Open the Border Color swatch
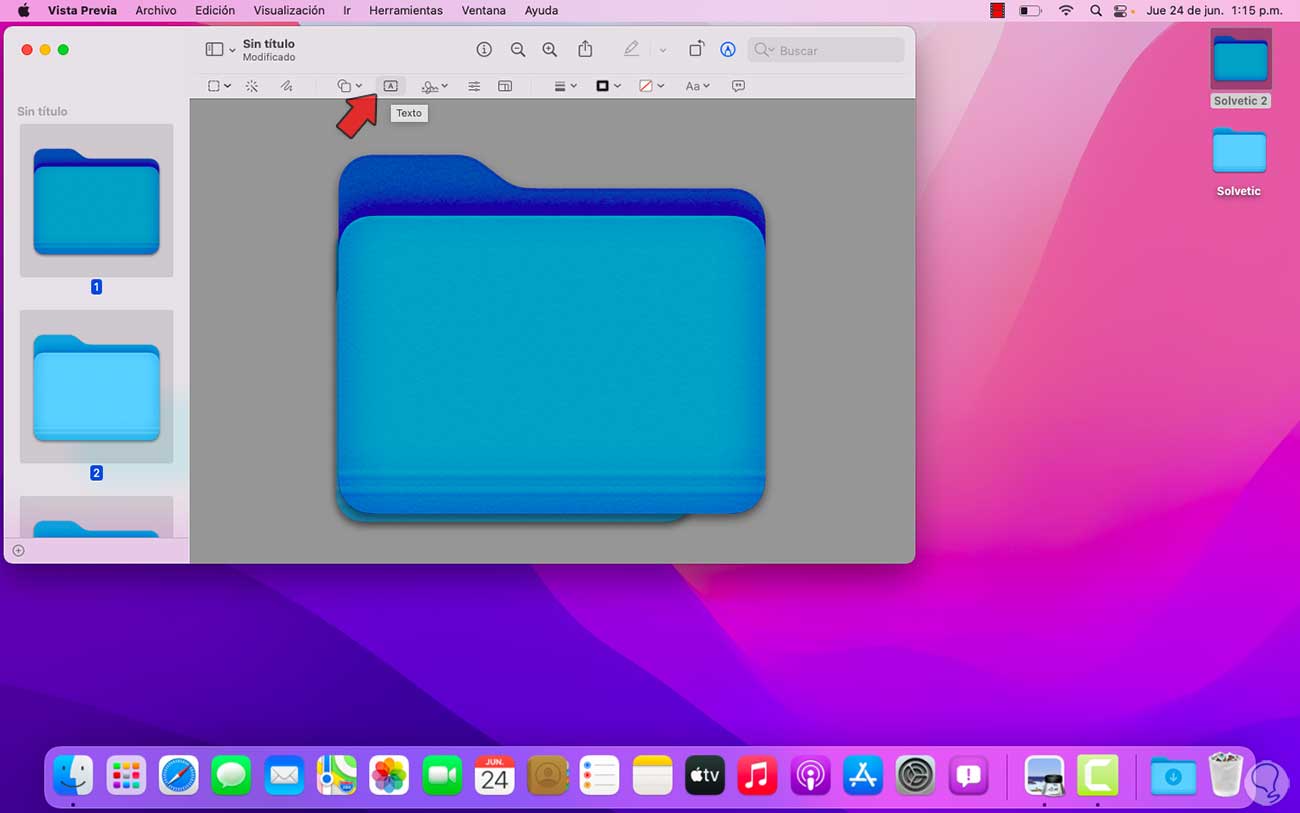The width and height of the screenshot is (1300, 813). 608,86
